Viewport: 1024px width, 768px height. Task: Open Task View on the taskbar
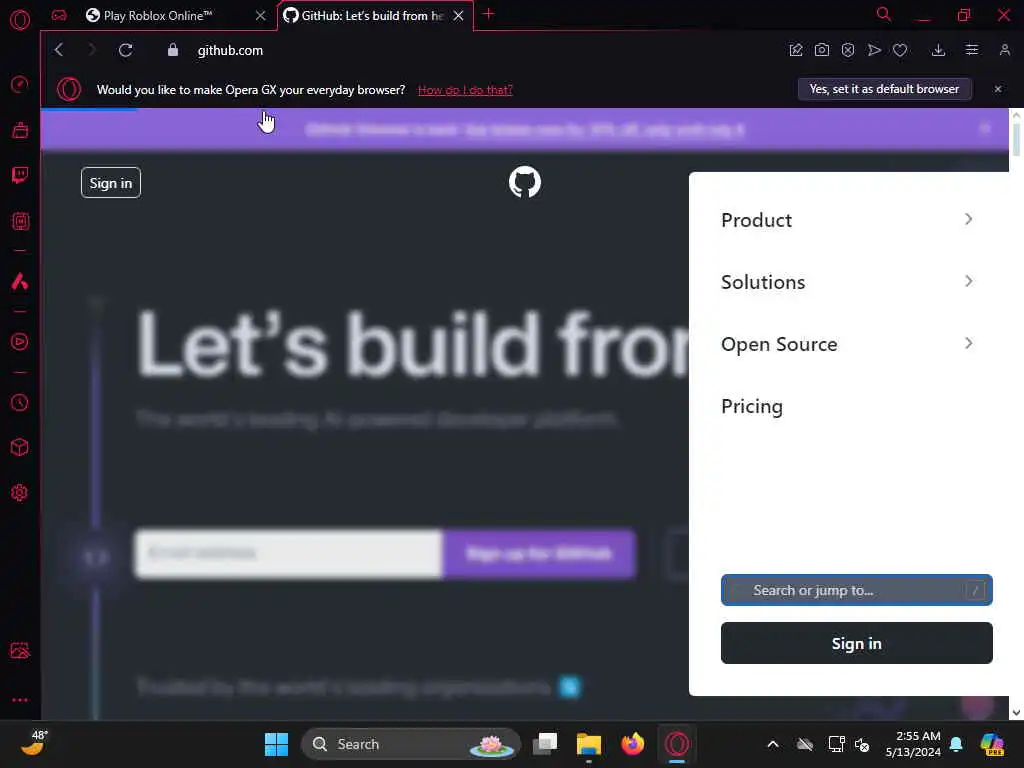(x=545, y=744)
